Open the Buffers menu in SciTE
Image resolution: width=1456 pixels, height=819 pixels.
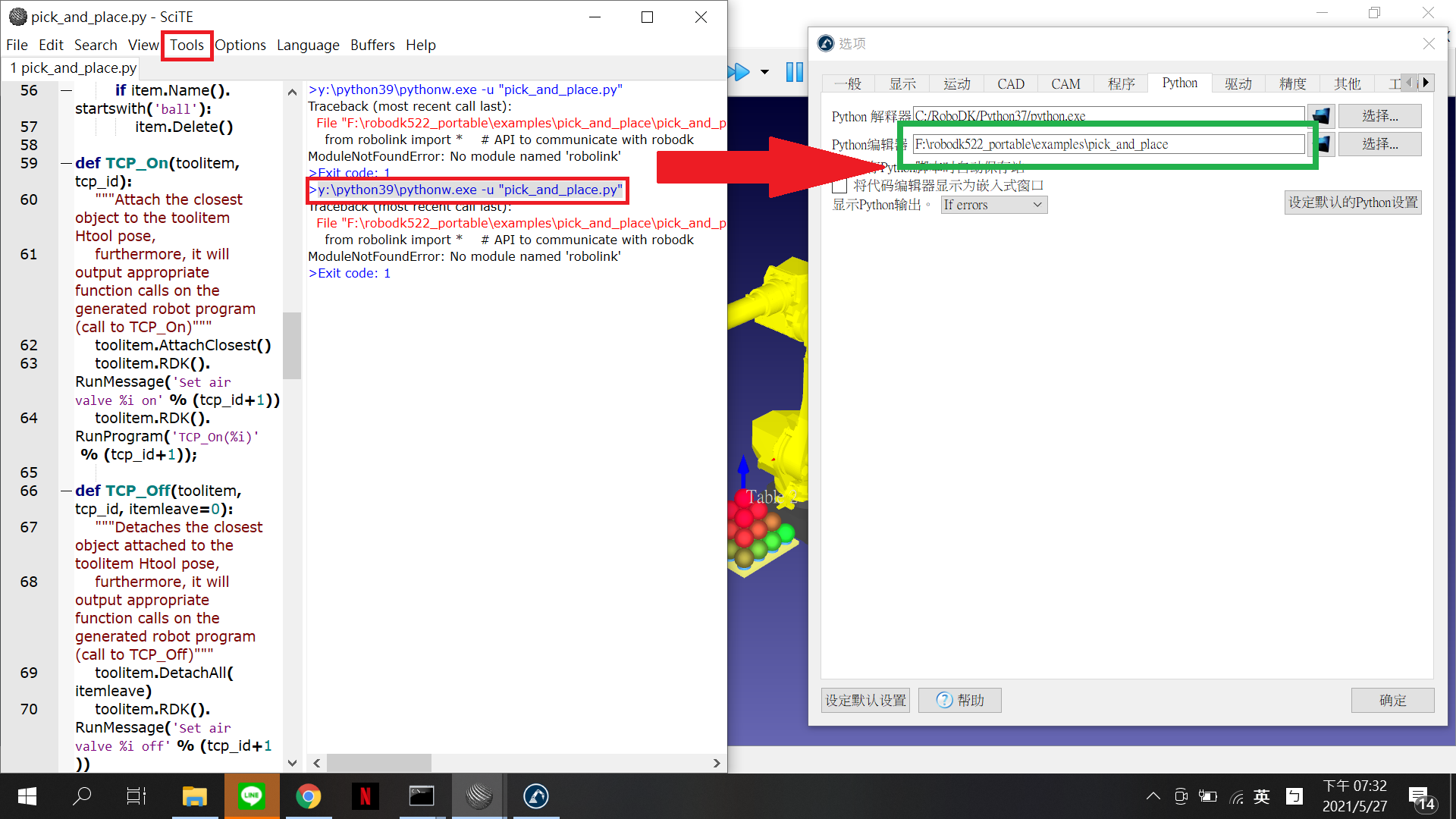tap(372, 45)
